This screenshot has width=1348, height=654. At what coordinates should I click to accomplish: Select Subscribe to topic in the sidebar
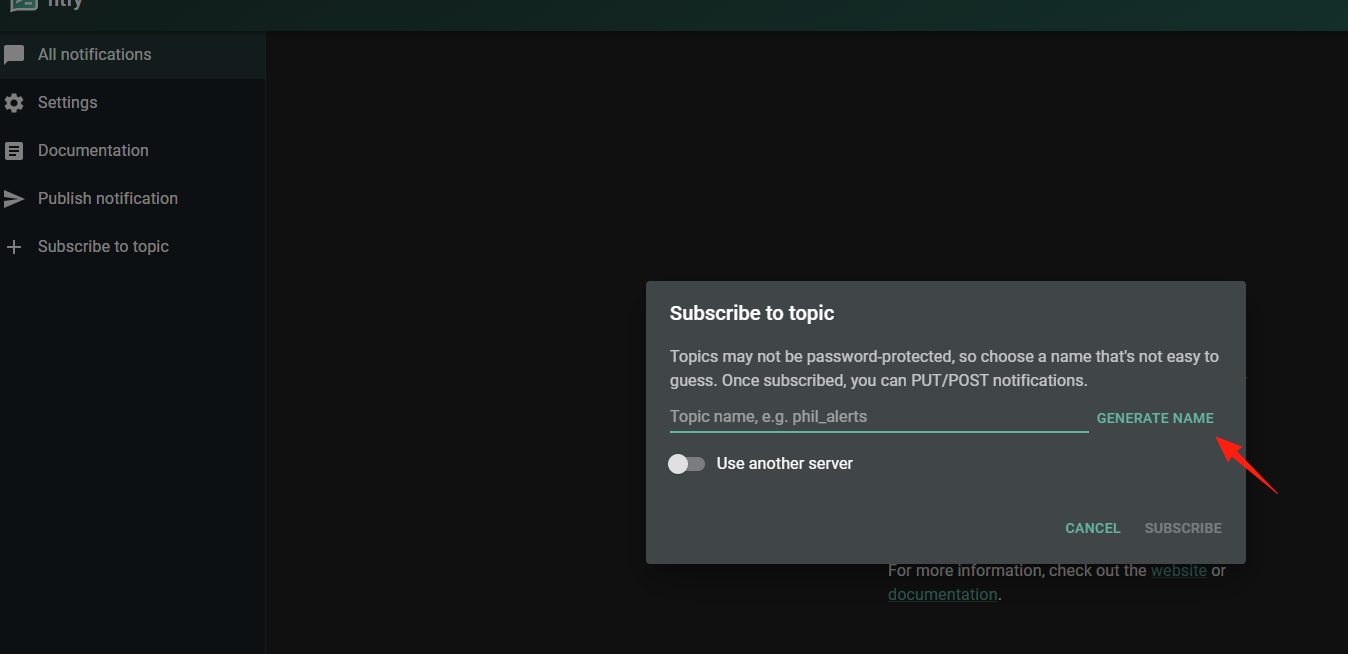click(133, 247)
